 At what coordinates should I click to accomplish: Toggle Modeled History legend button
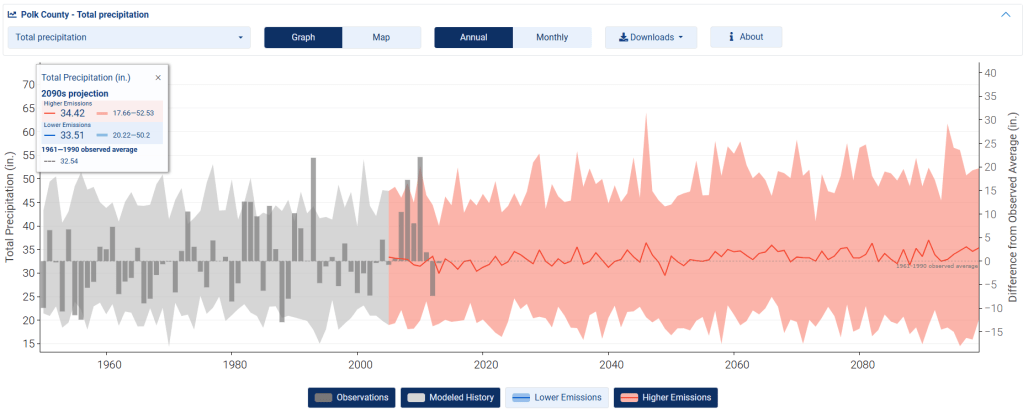(x=449, y=398)
